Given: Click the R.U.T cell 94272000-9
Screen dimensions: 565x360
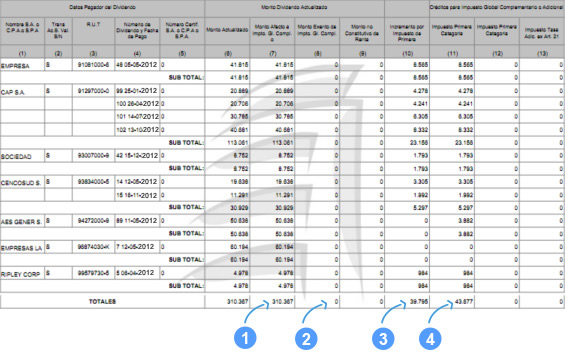Looking at the screenshot, I should [x=94, y=221].
